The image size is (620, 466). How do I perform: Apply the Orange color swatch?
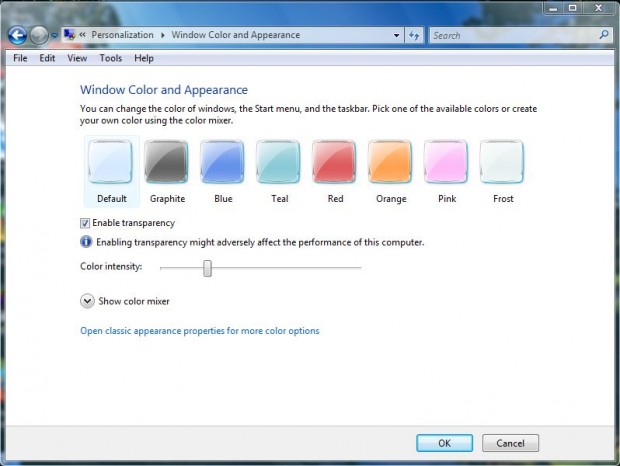[390, 162]
